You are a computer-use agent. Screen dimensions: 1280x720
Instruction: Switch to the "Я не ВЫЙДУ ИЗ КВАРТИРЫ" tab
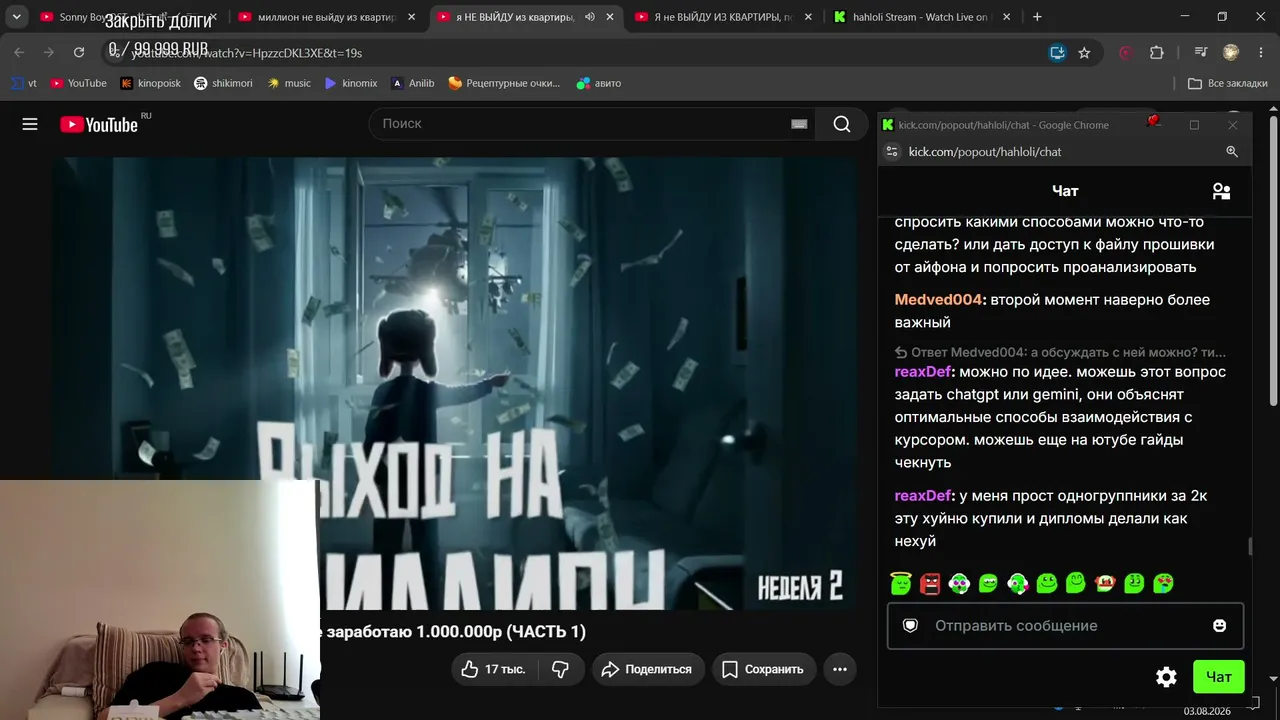coord(724,17)
